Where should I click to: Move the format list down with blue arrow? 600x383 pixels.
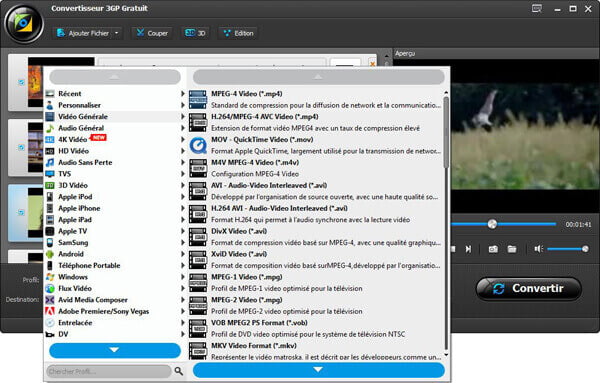tap(318, 370)
